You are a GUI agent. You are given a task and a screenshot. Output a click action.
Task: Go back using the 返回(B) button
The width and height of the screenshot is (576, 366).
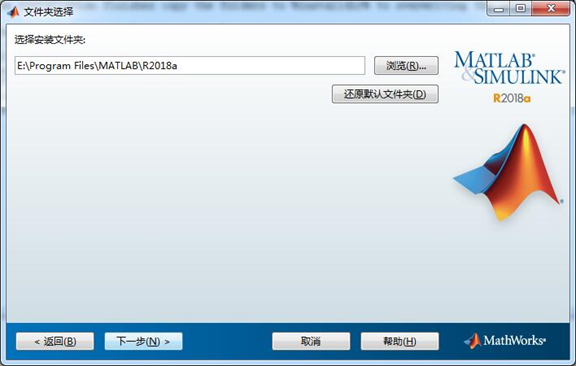(55, 341)
